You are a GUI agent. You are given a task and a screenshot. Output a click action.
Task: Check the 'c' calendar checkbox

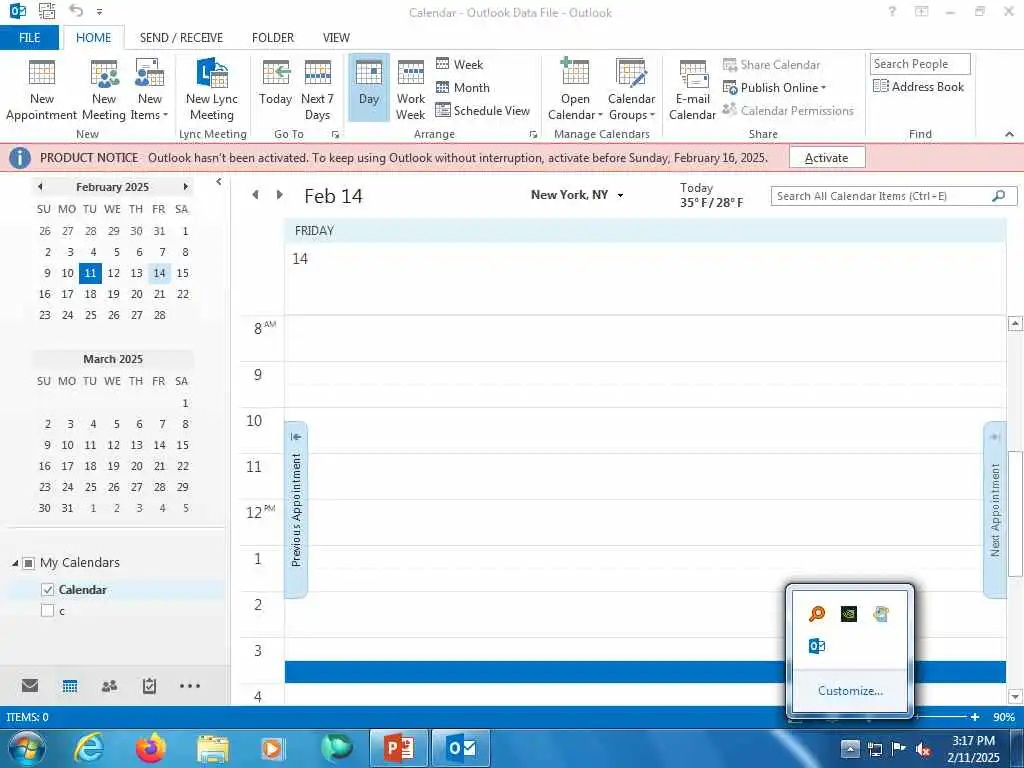tap(47, 611)
